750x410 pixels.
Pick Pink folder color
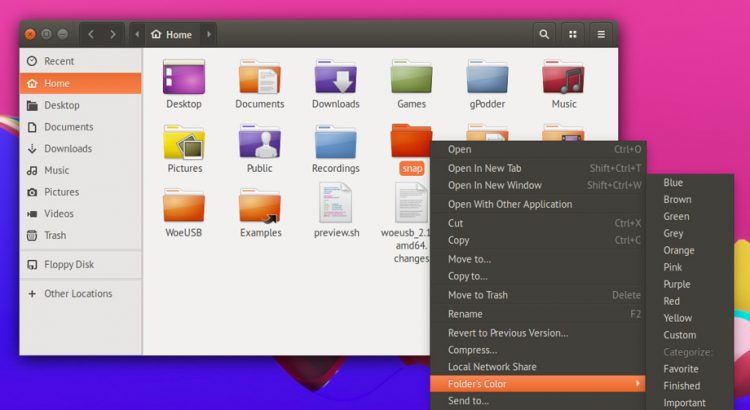coord(691,267)
